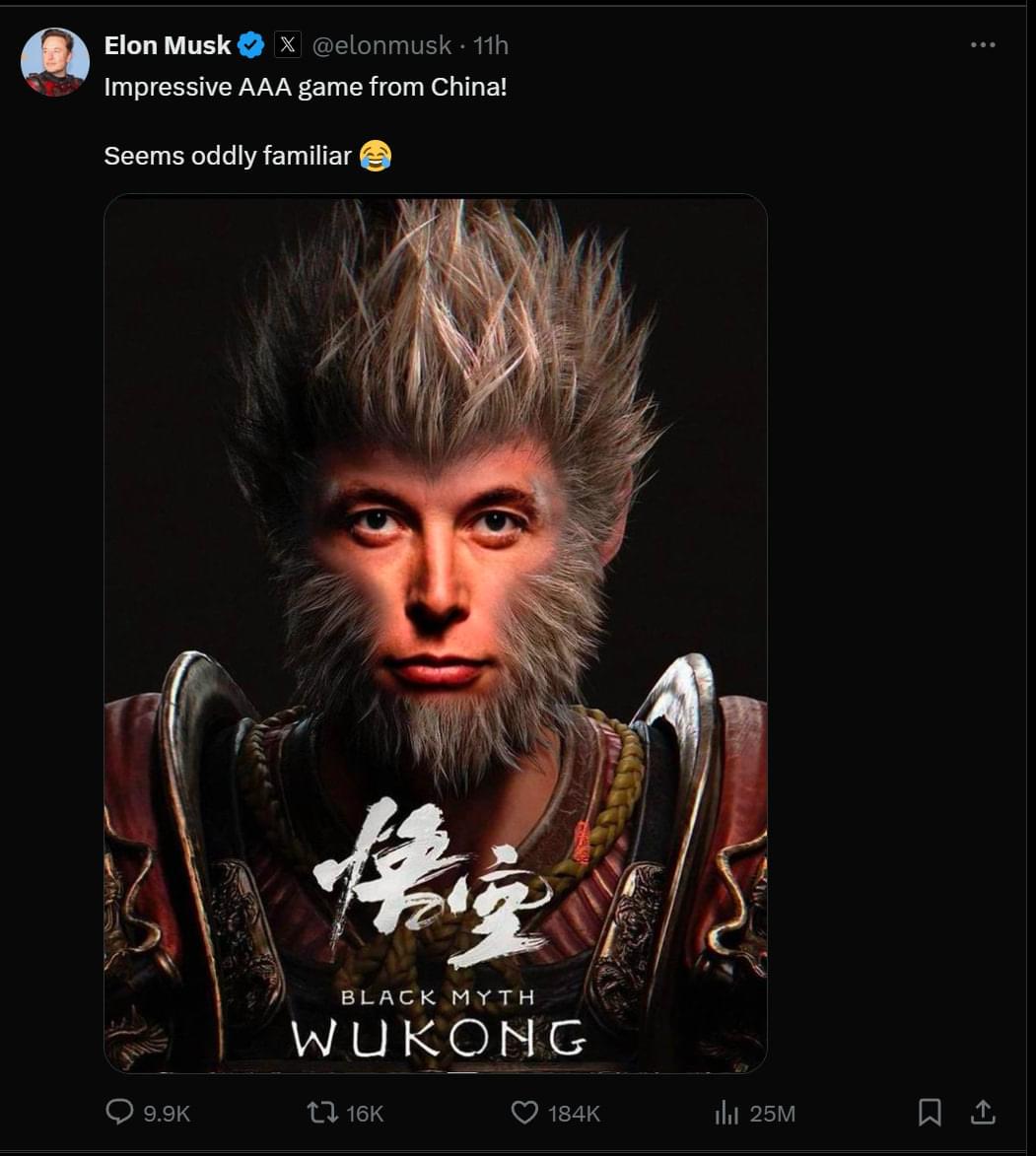
Task: Click the blue verified checkmark badge
Action: coord(251,45)
